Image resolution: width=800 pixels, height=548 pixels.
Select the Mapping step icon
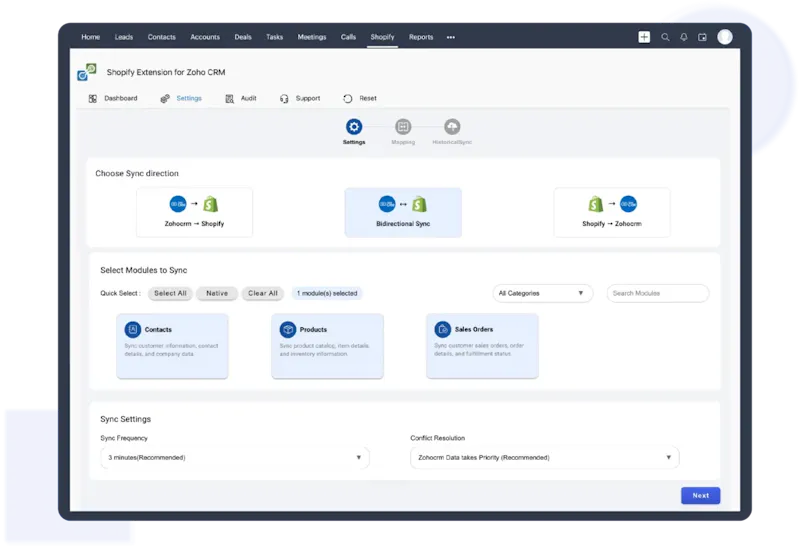click(403, 127)
